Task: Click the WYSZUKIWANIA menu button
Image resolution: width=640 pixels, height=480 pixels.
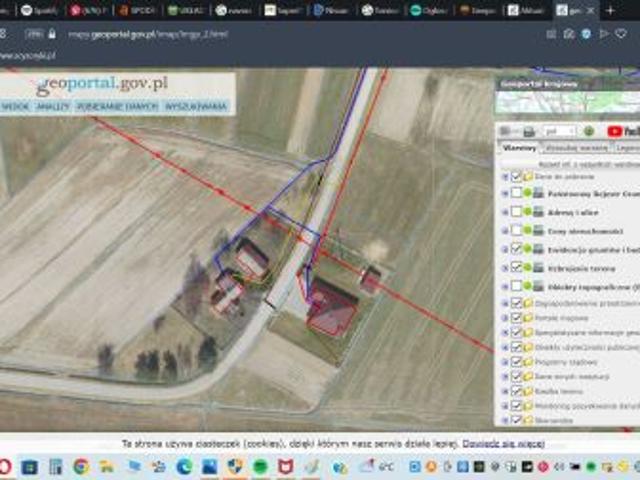Action: 196,106
